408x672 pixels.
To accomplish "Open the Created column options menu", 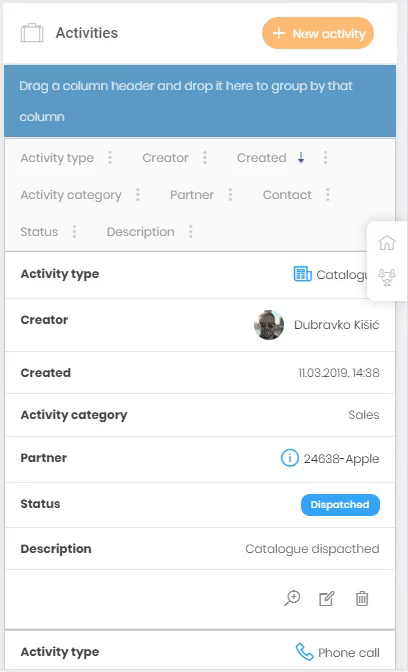I will pos(326,158).
